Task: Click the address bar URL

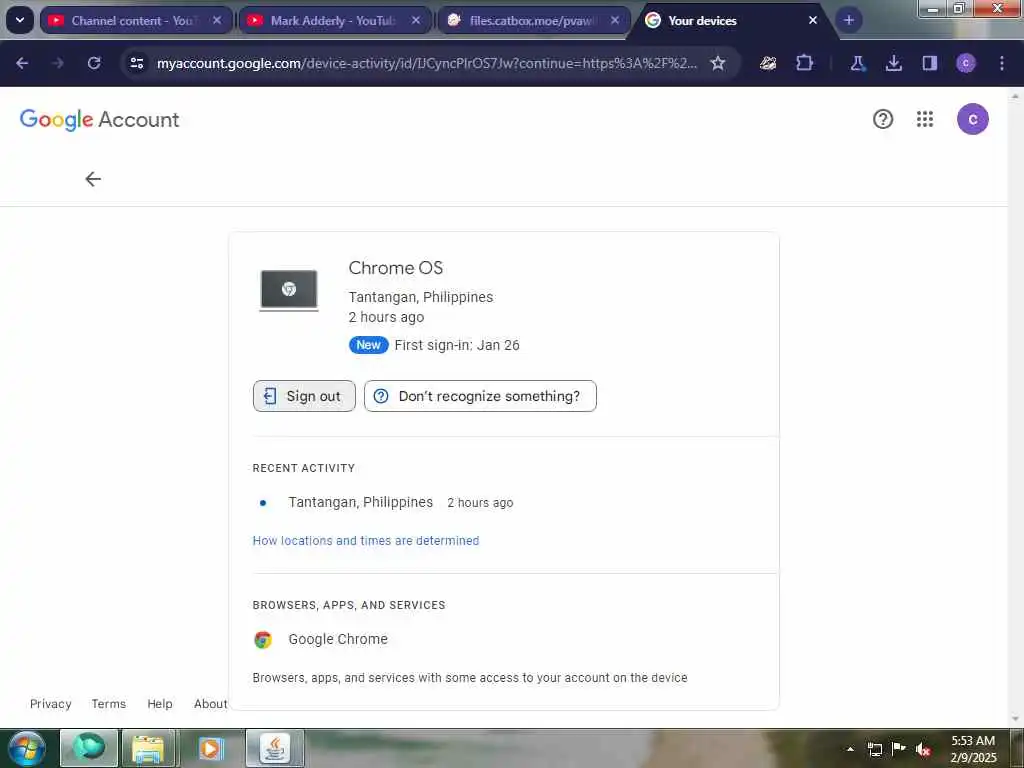Action: tap(426, 63)
